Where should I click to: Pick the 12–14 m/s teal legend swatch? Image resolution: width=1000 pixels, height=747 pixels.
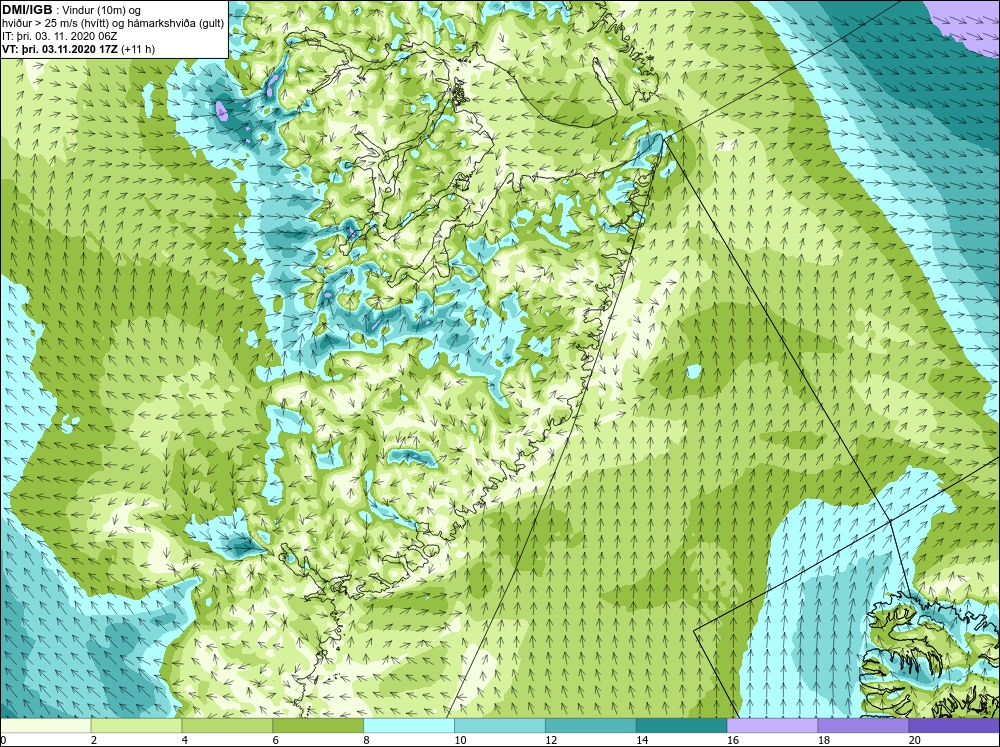point(591,726)
